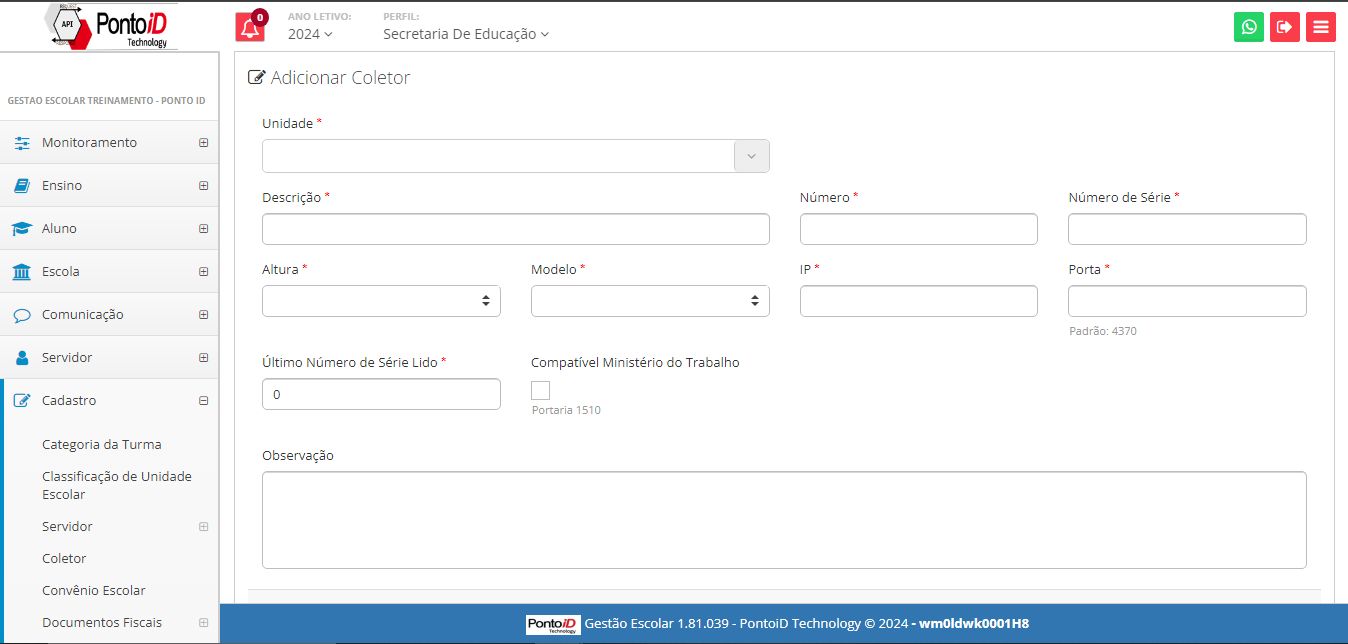The width and height of the screenshot is (1348, 644).
Task: Click the Aluno graduation cap icon
Action: click(x=22, y=229)
